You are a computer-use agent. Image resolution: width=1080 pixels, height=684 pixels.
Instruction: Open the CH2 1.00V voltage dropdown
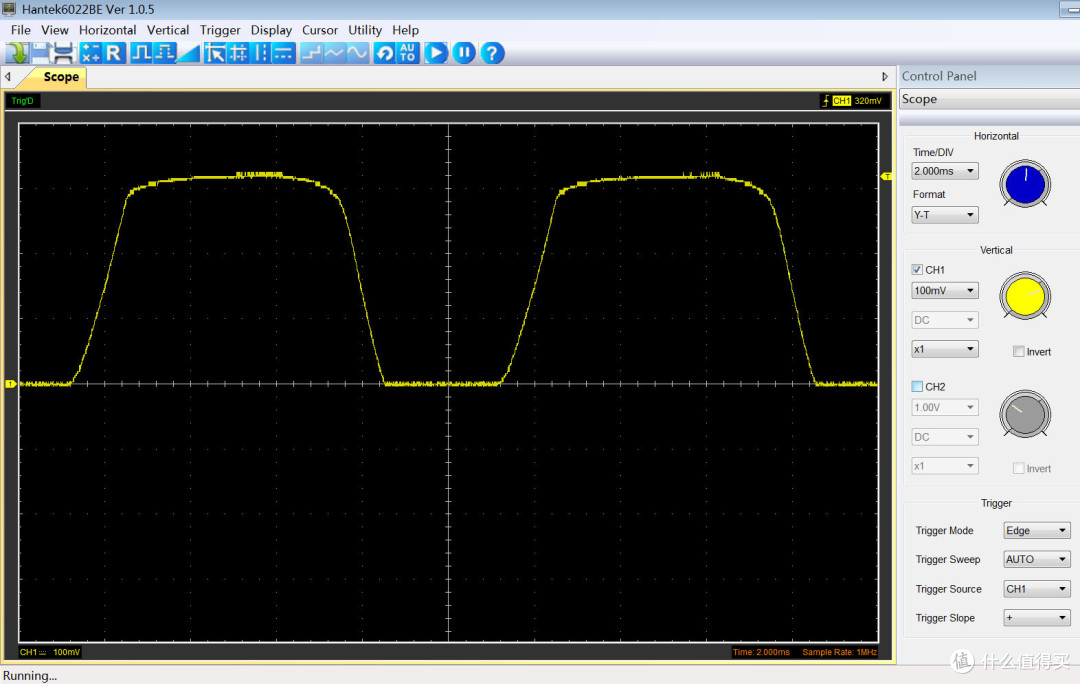tap(944, 408)
